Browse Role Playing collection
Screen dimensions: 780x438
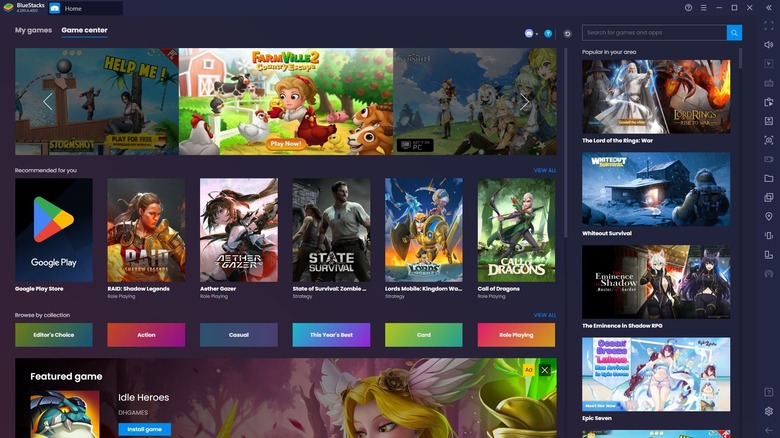coord(516,335)
